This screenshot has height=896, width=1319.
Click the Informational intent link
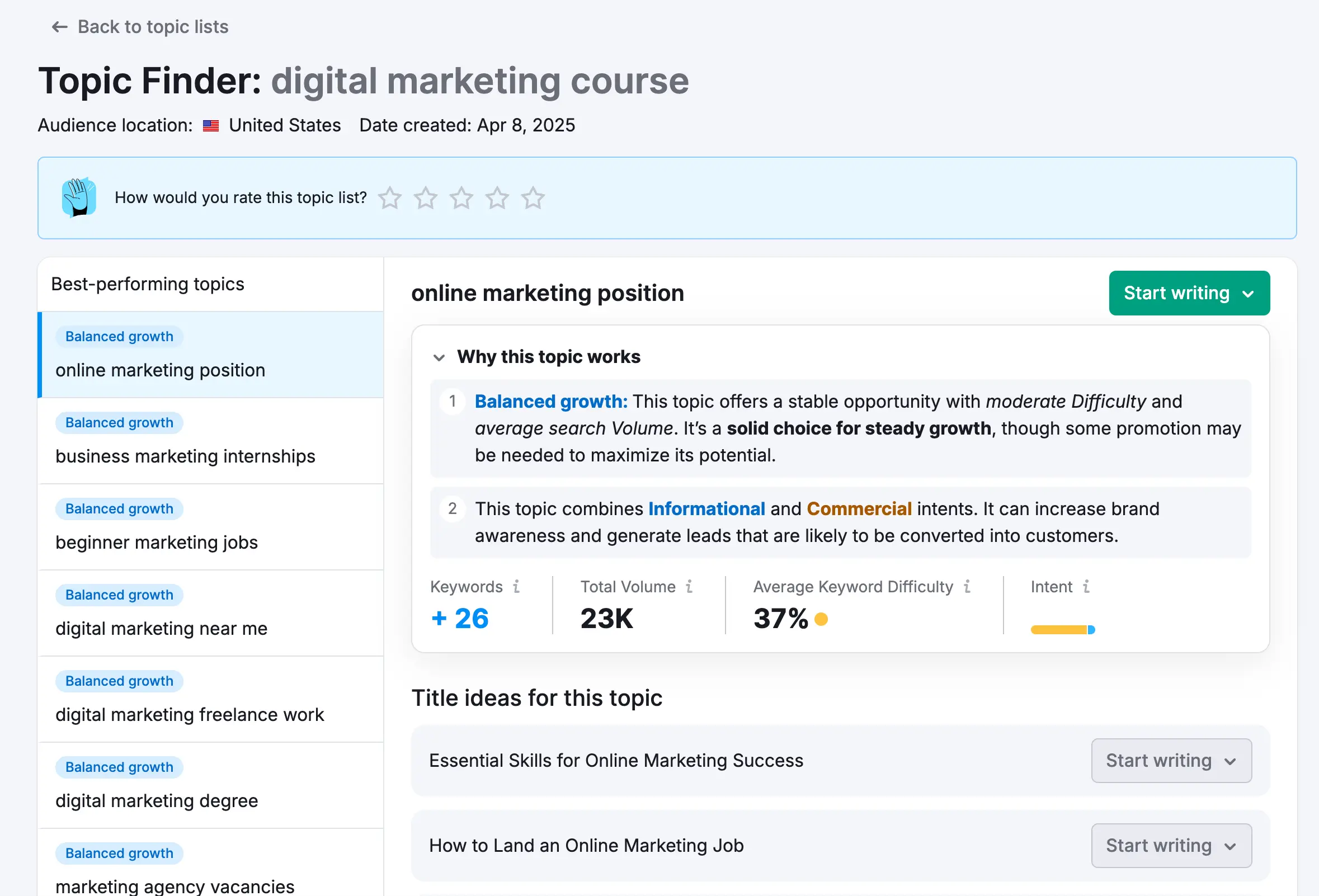point(706,508)
